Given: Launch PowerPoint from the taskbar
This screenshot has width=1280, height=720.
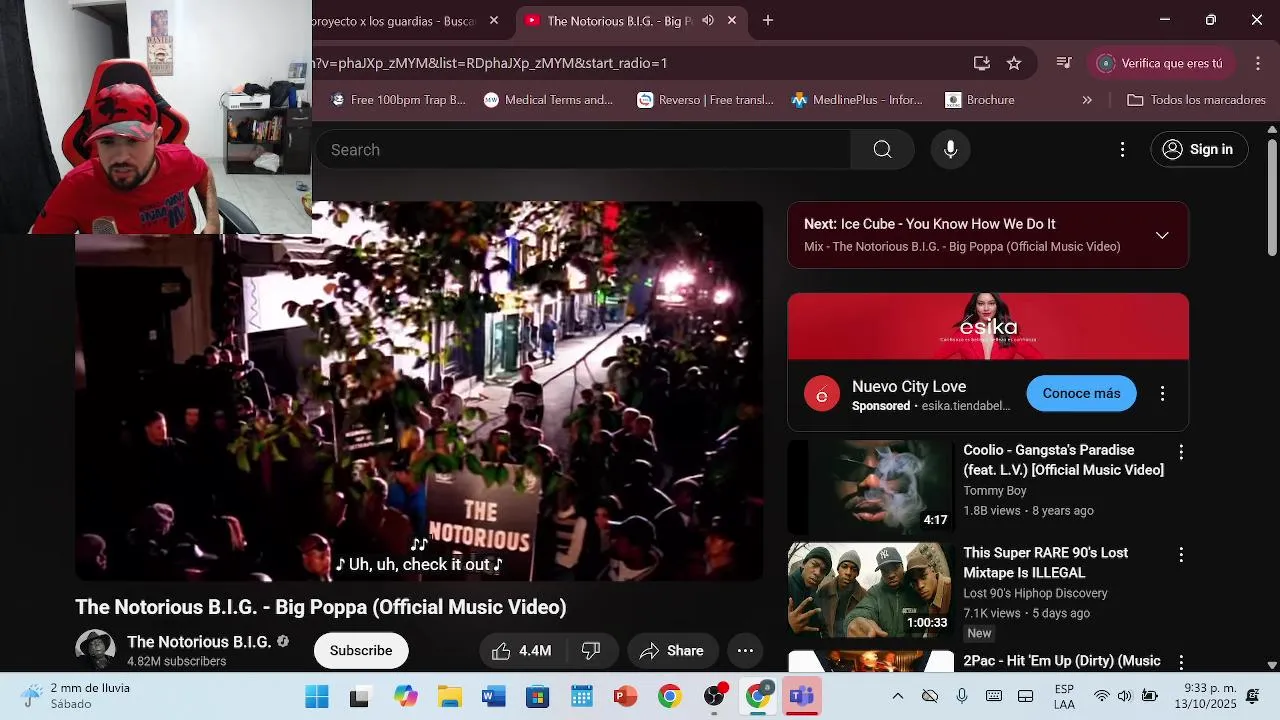Looking at the screenshot, I should [626, 696].
